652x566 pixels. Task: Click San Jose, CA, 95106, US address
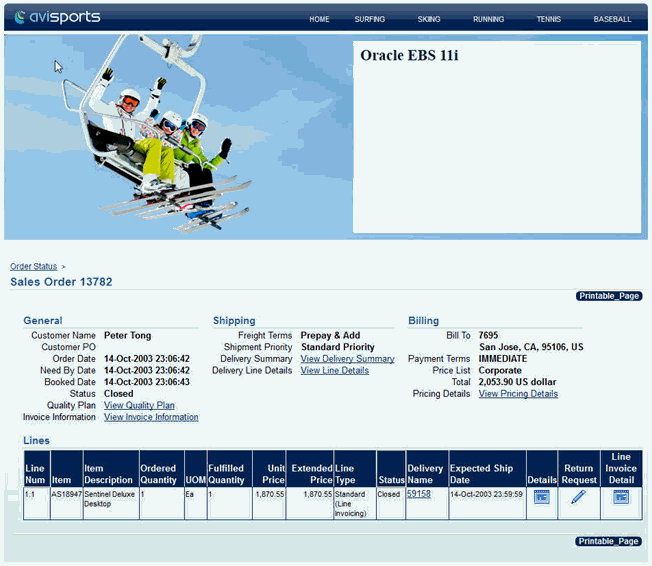531,347
